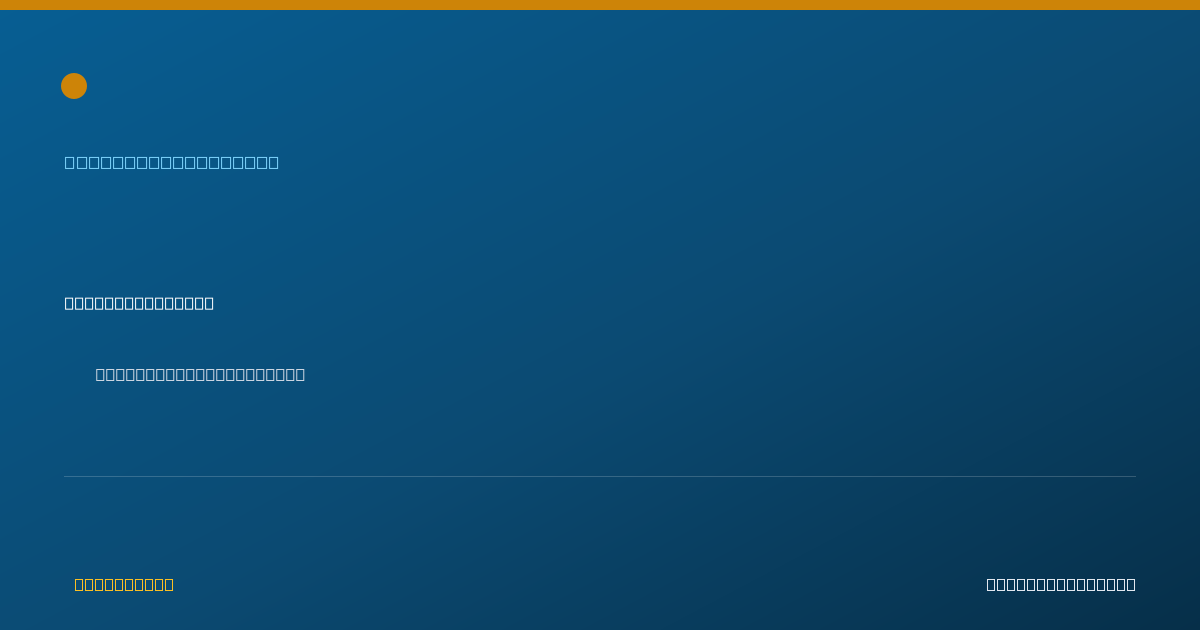
Task: Click the indented grey description text line
Action: pyautogui.click(x=200, y=374)
